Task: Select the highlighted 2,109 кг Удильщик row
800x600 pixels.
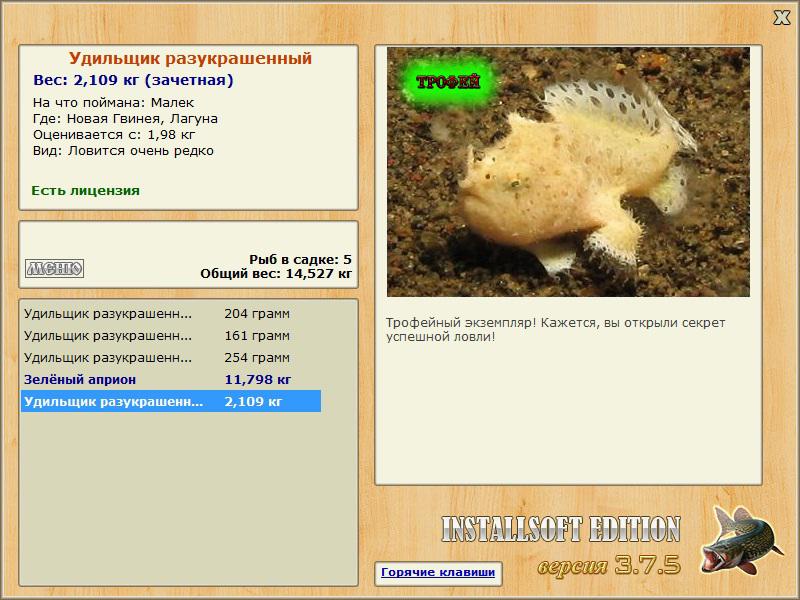Action: pos(171,402)
